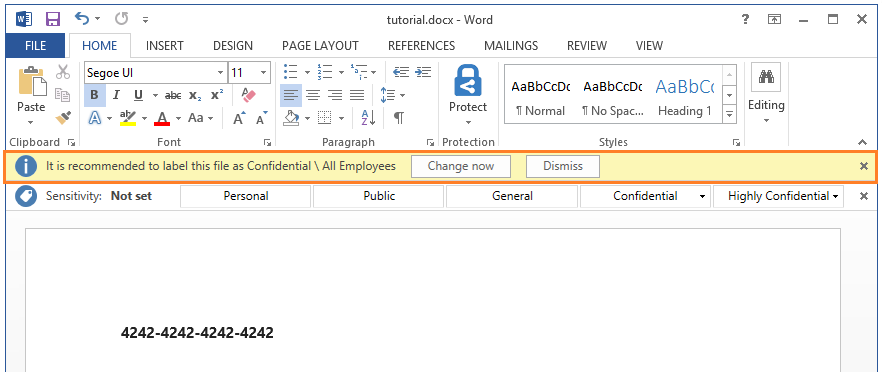Click the Redo arrow icon

click(x=122, y=19)
